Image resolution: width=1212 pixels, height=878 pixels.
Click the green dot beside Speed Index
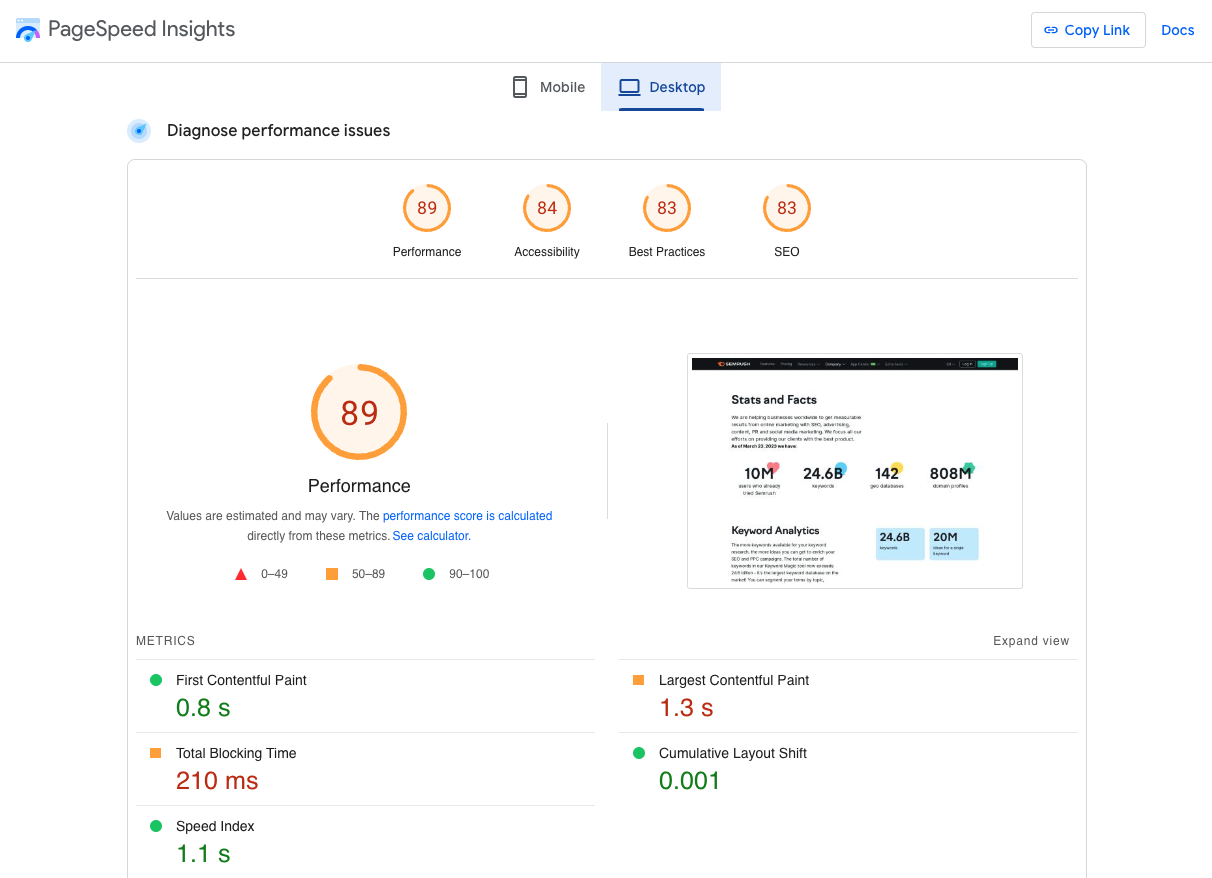point(156,826)
